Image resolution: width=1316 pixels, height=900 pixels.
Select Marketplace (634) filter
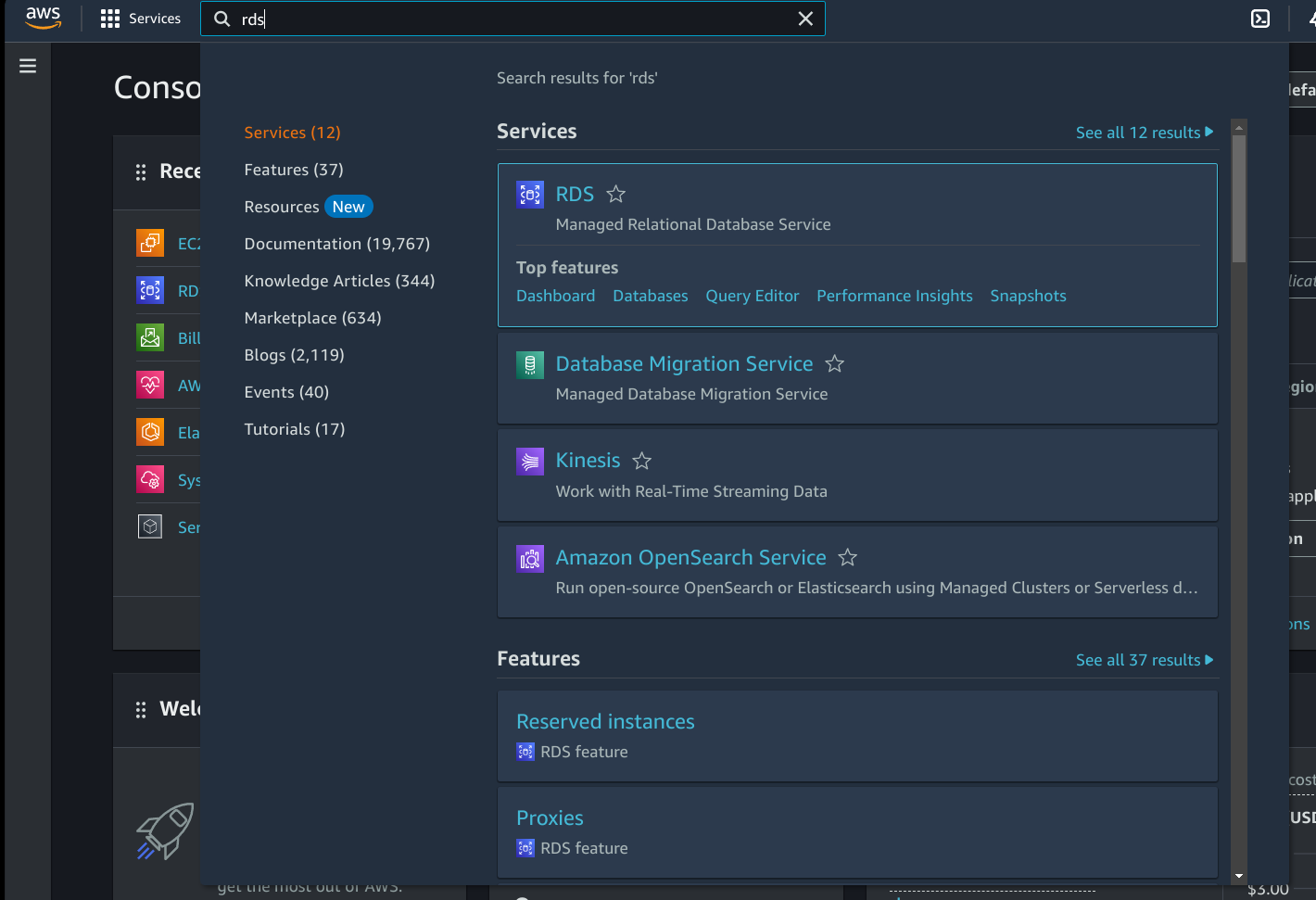313,318
